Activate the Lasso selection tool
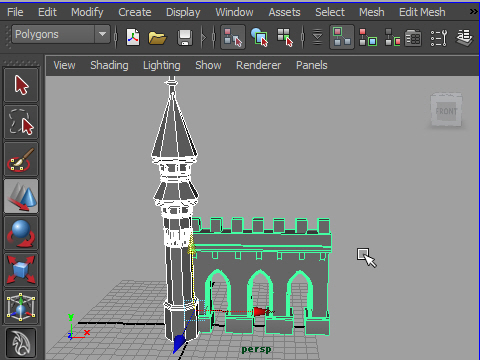Viewport: 480px width, 360px height. click(x=21, y=122)
